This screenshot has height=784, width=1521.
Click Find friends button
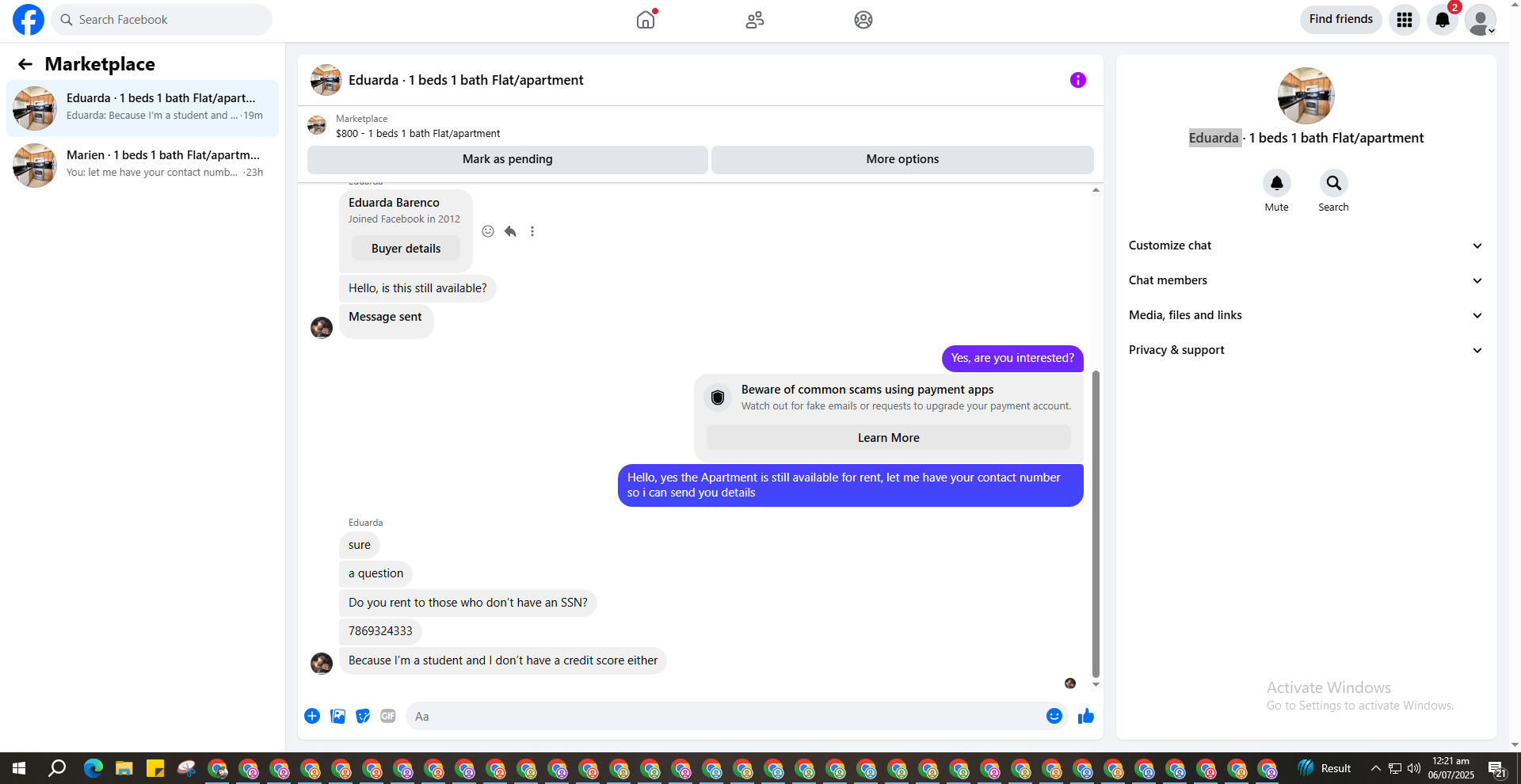[1341, 19]
